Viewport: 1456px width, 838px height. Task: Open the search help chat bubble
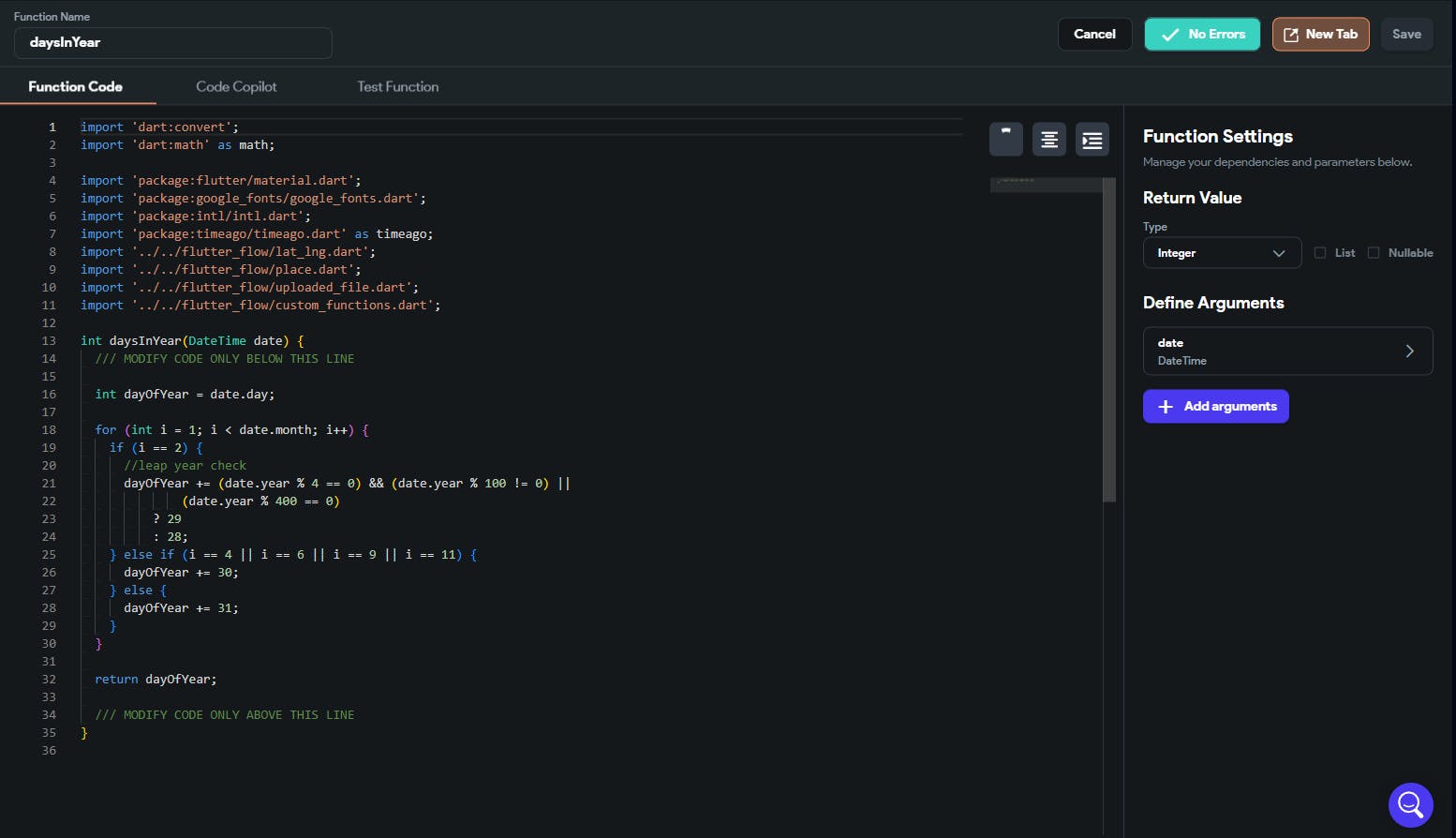tap(1410, 804)
